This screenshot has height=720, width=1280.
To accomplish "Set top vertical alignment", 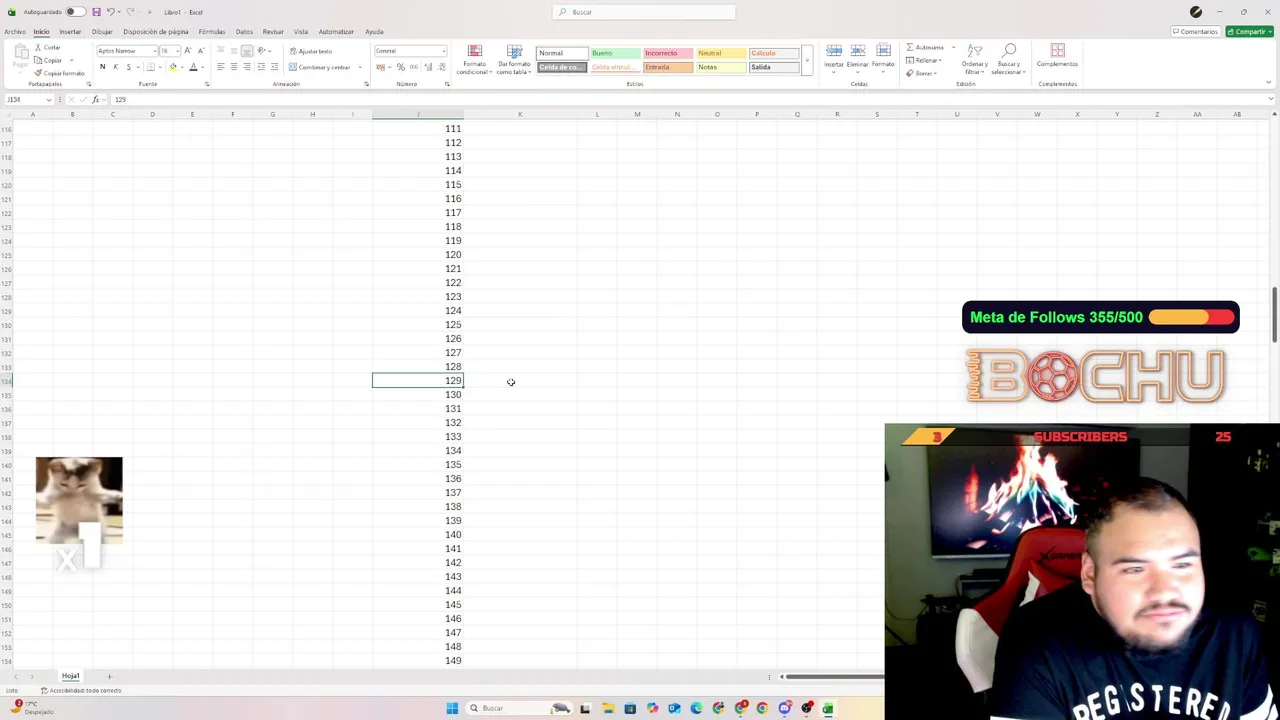I will click(220, 51).
